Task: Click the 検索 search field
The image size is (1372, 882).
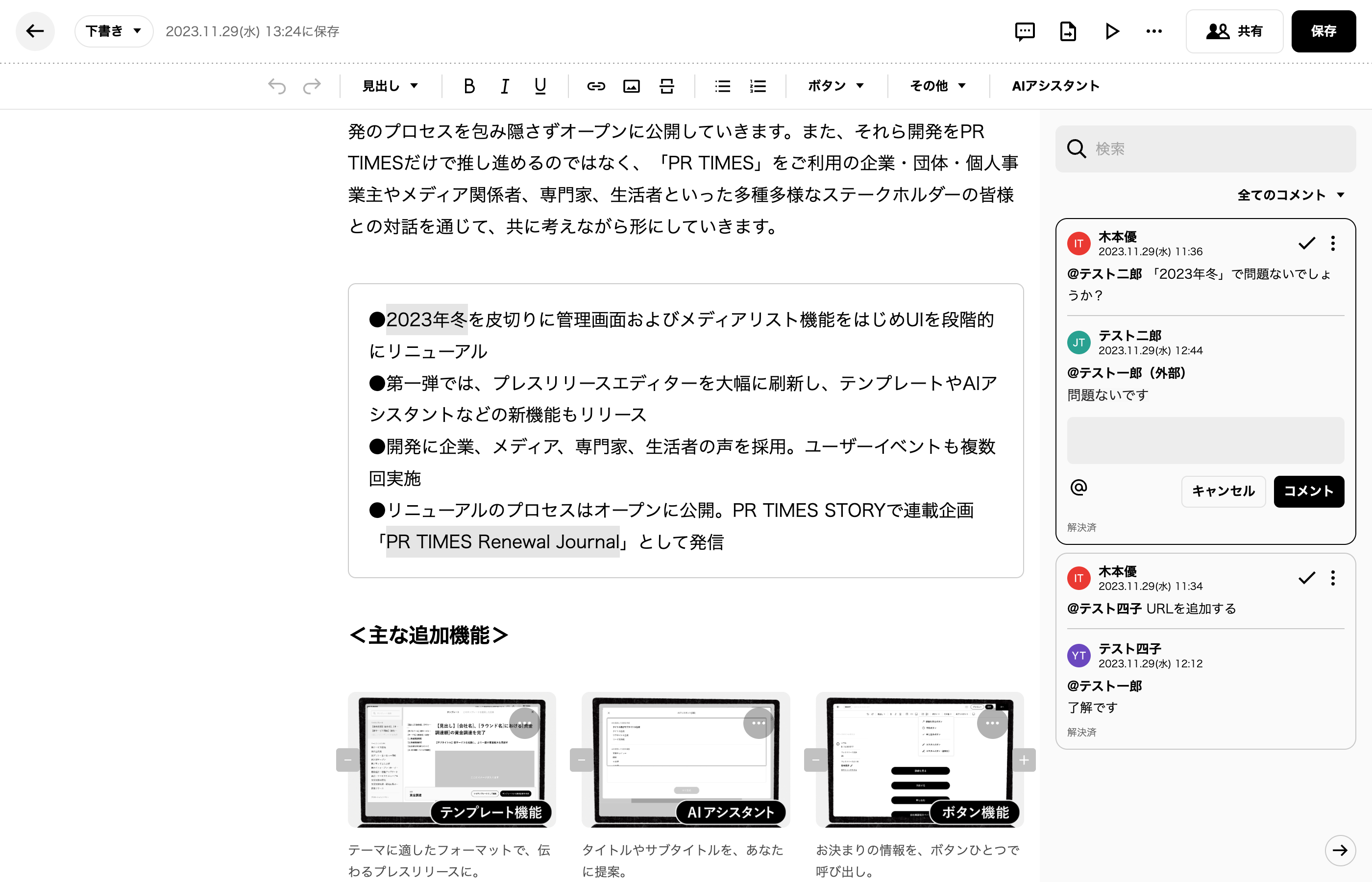Action: point(1205,148)
